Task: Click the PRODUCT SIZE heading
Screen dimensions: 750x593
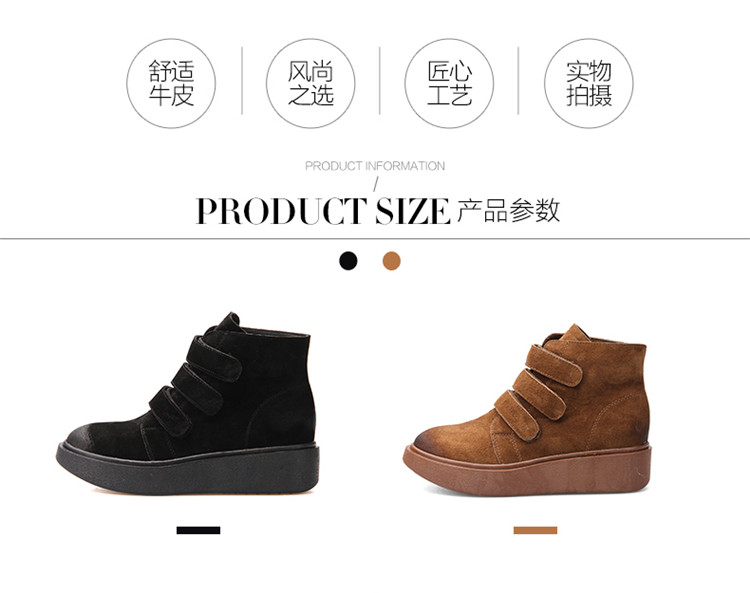Action: point(323,211)
